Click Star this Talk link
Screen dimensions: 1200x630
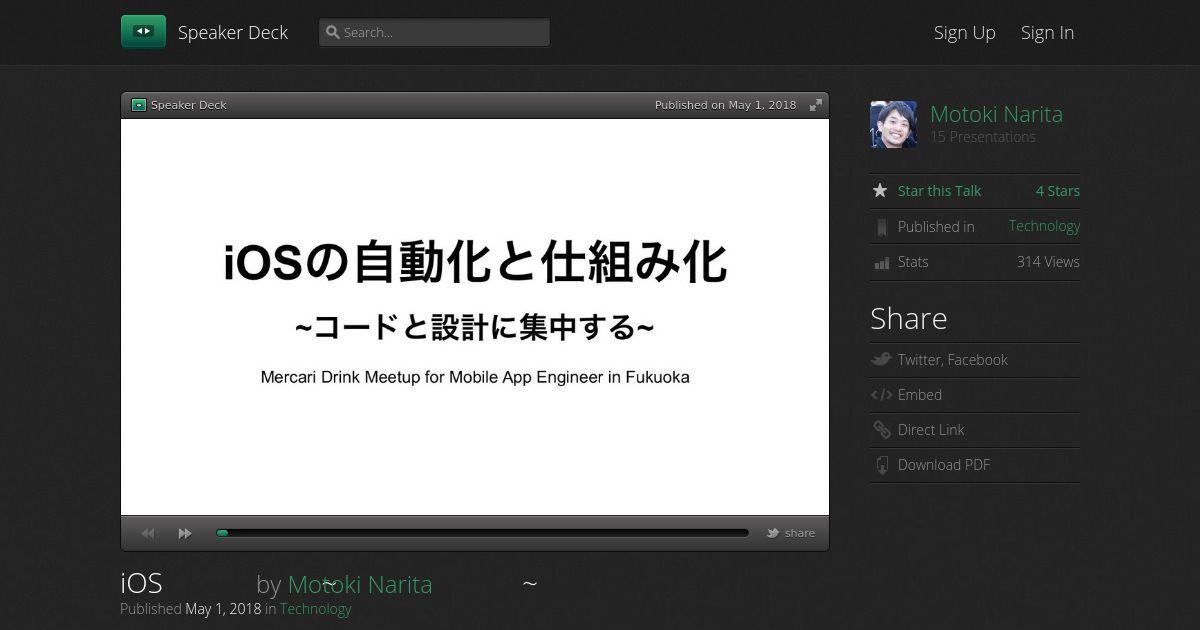(939, 191)
